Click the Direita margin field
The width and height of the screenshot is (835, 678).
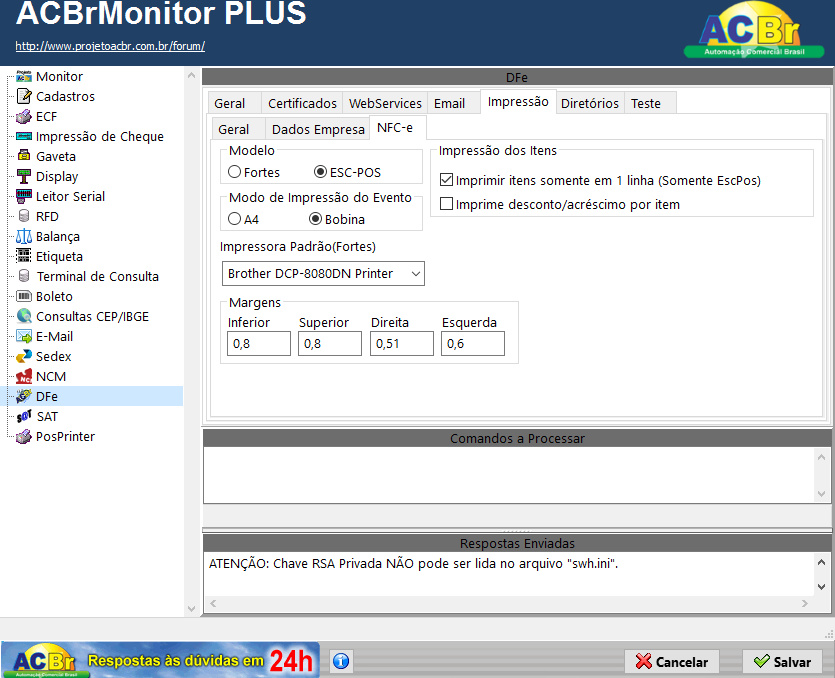click(x=402, y=344)
